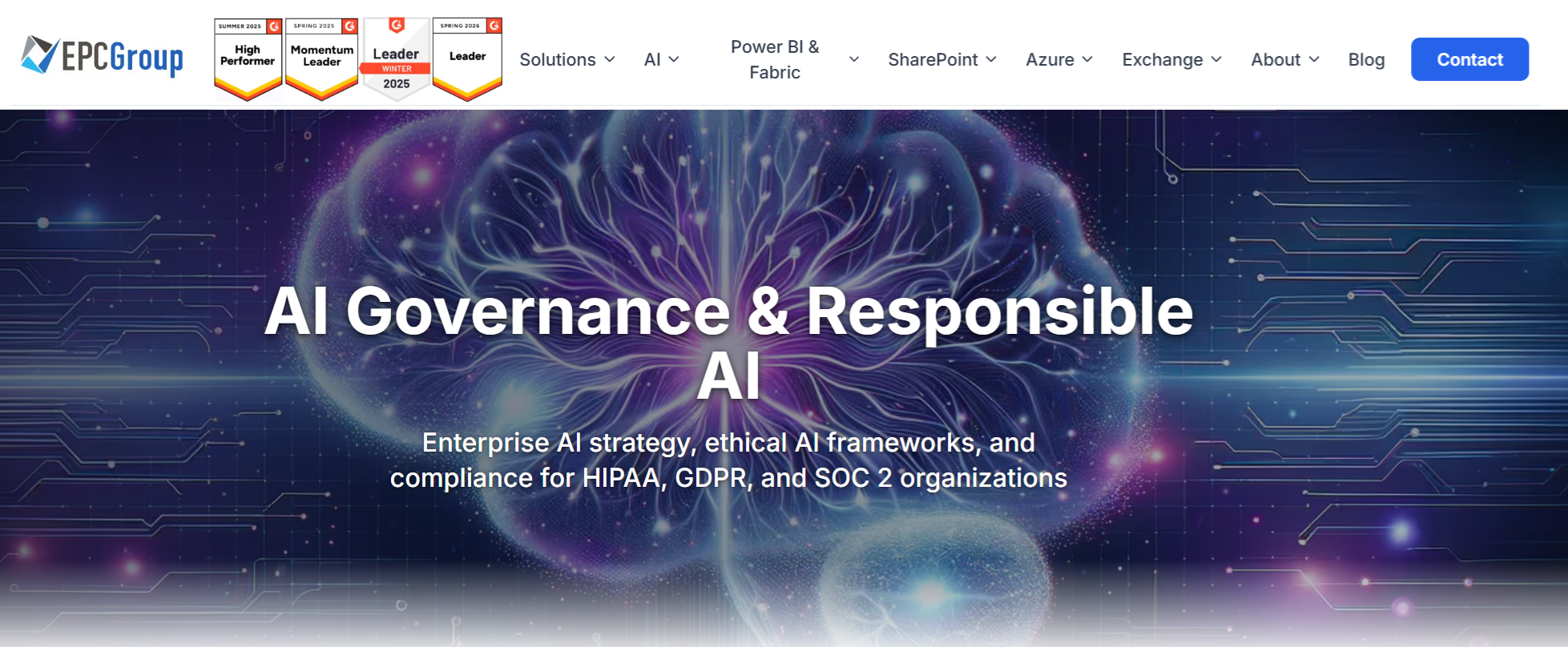
Task: Select the Power BI & Fabric menu text
Action: (x=774, y=59)
